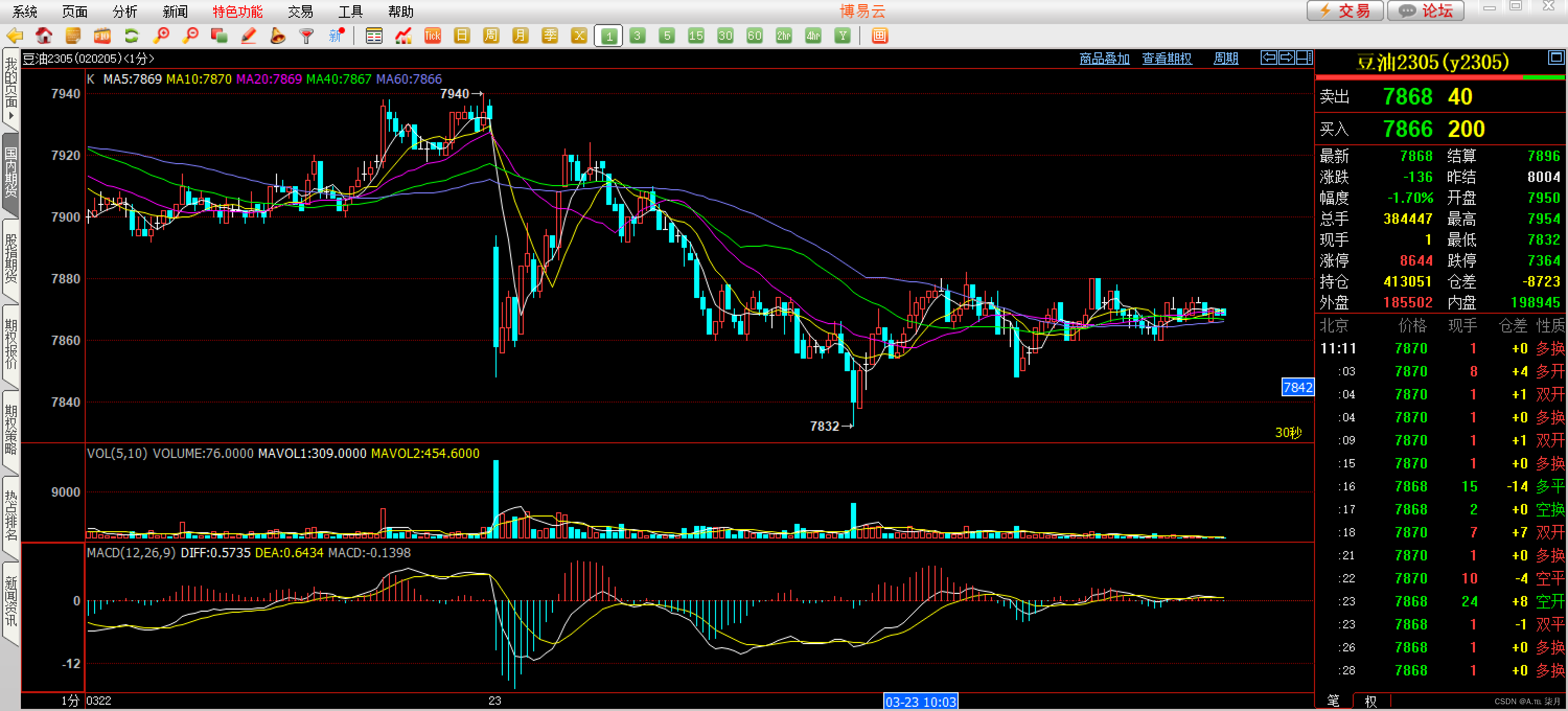Zoom in with the plus magnifier
Image resolution: width=1568 pixels, height=711 pixels.
tap(162, 36)
